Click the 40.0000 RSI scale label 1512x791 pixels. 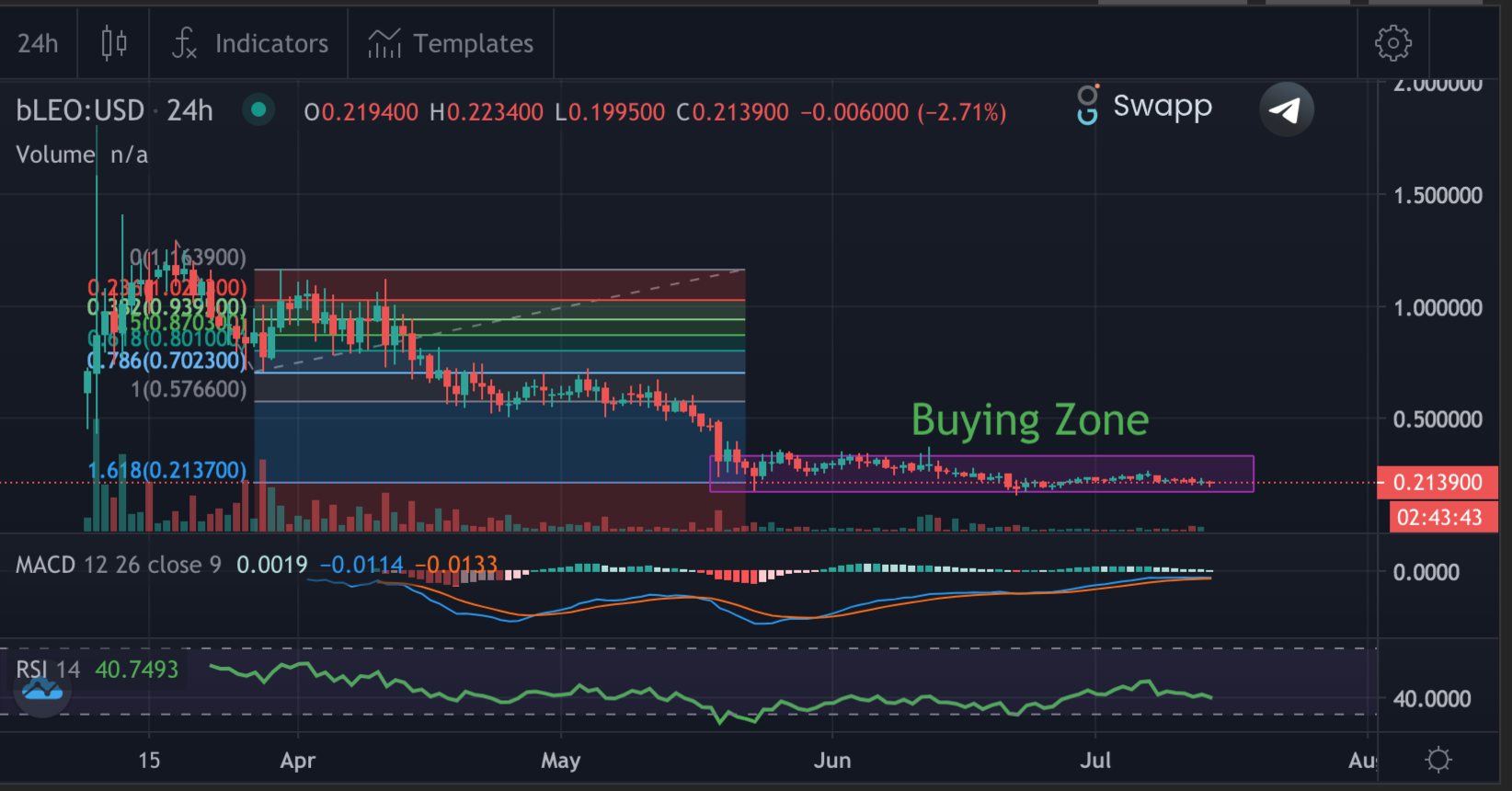pos(1432,699)
